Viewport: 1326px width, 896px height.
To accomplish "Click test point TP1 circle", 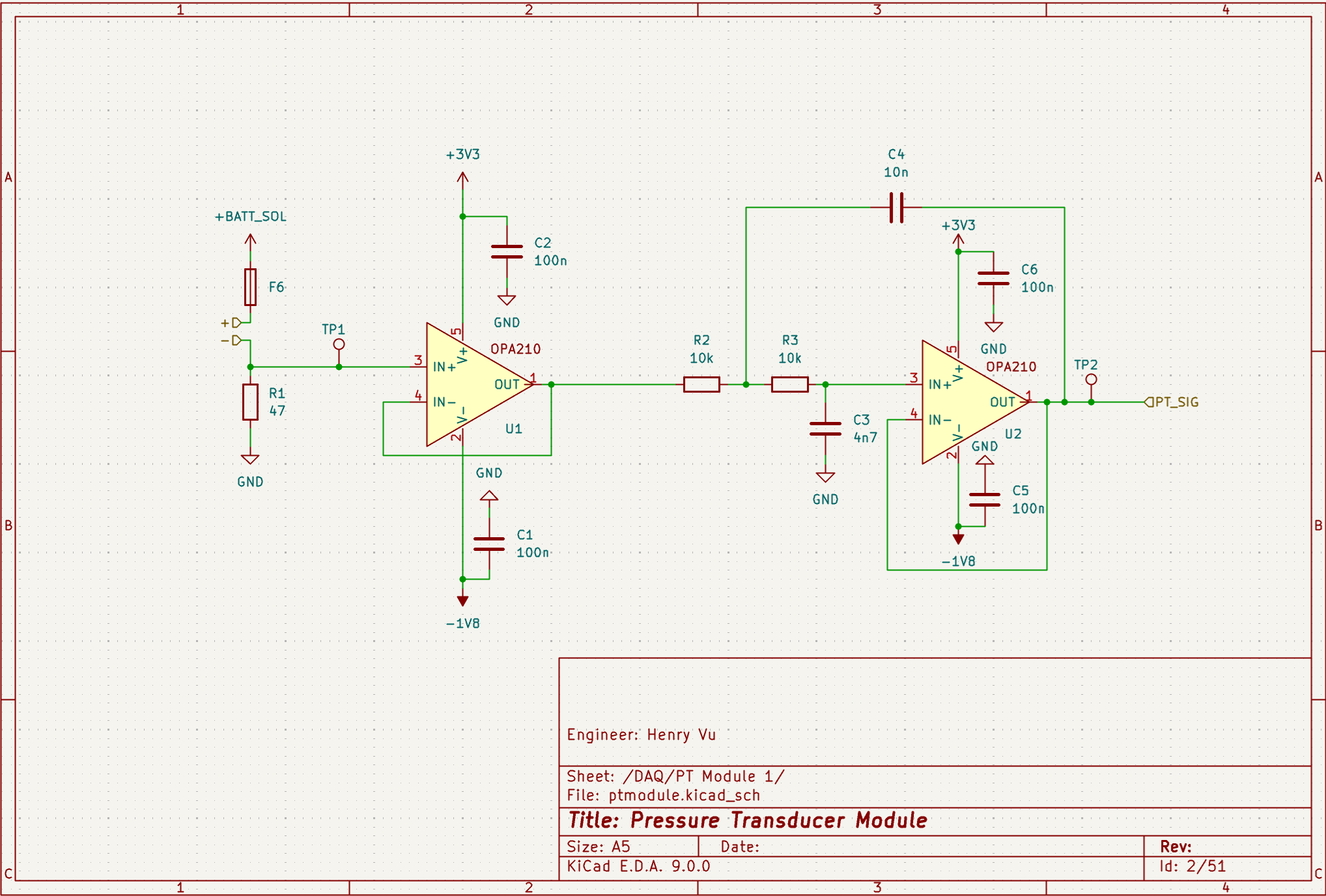I will click(339, 344).
